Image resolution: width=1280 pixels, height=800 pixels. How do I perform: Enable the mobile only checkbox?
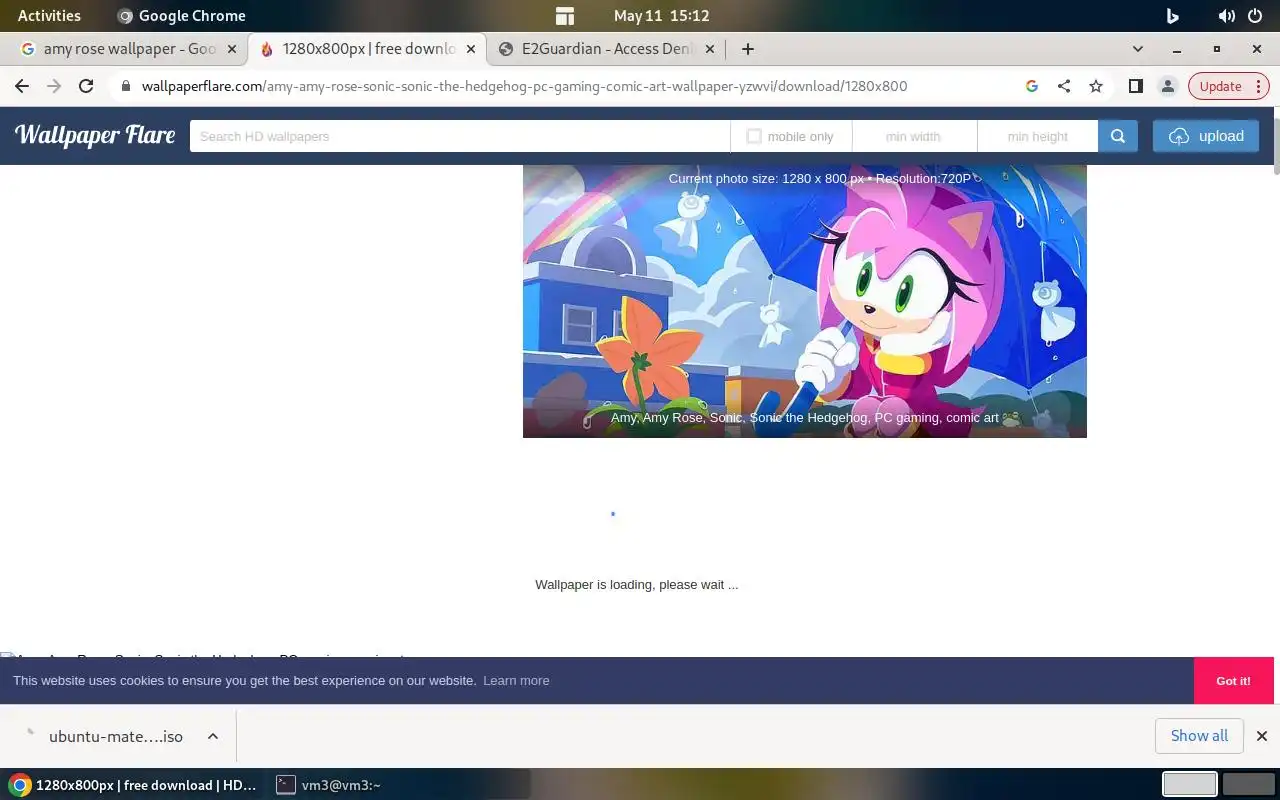click(x=754, y=136)
